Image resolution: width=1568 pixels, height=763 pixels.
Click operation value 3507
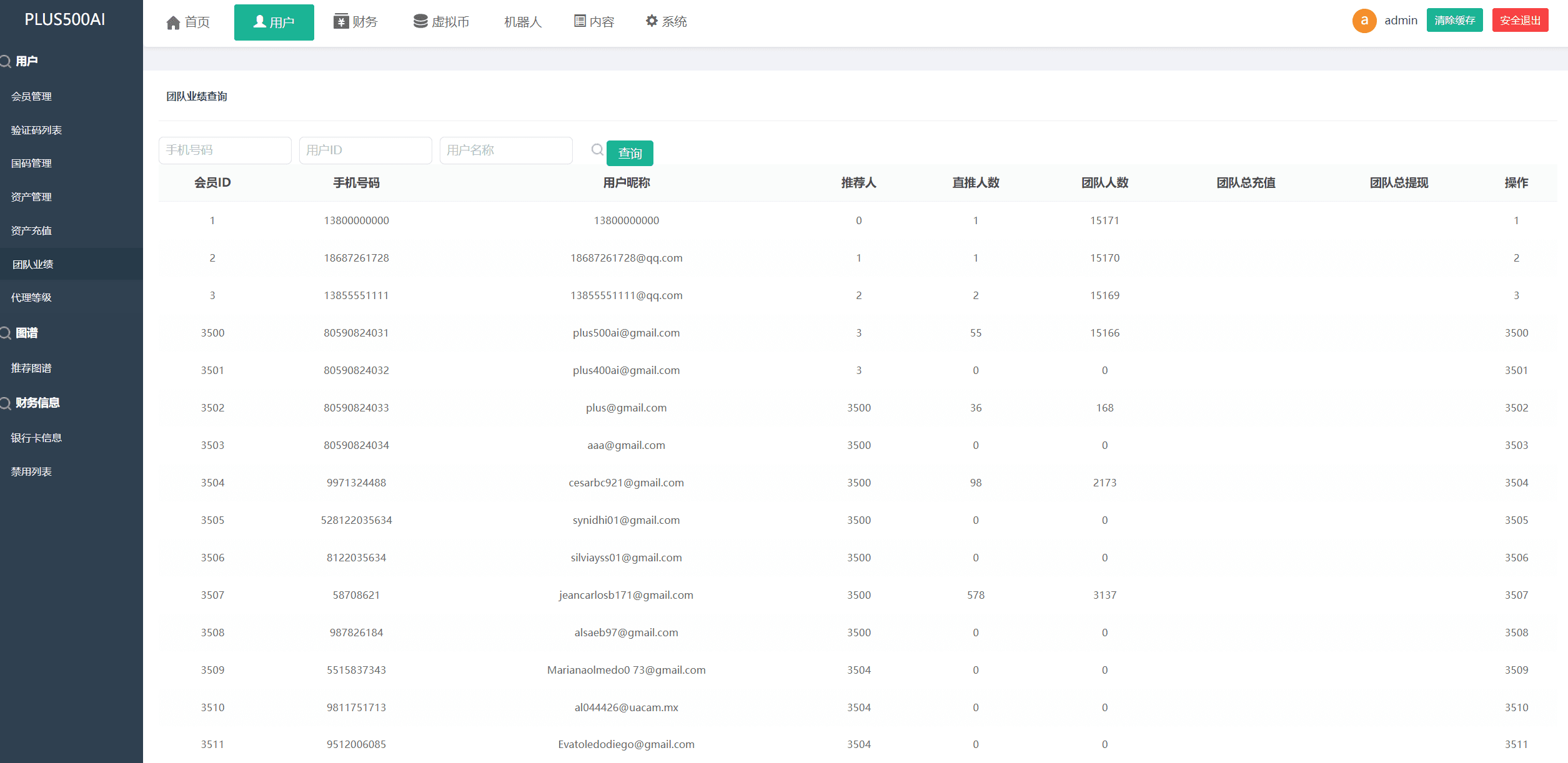[x=1516, y=595]
